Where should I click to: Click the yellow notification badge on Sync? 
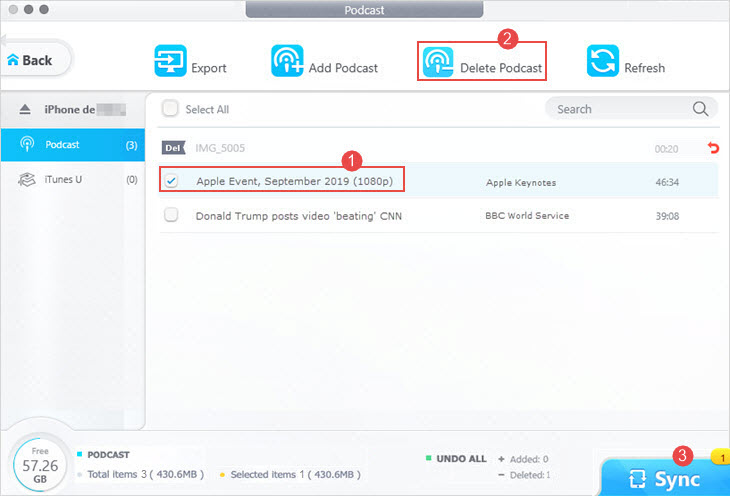pos(718,456)
